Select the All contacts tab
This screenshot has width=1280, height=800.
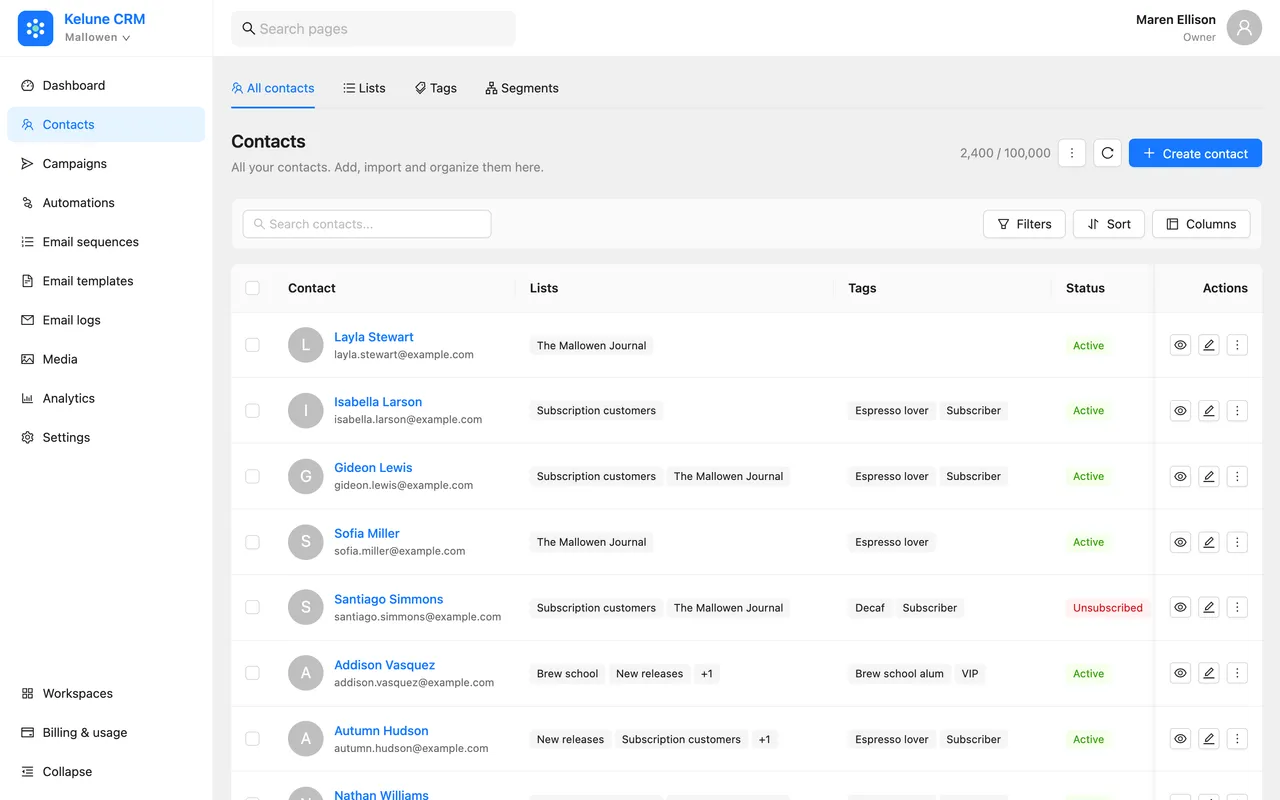tap(273, 88)
